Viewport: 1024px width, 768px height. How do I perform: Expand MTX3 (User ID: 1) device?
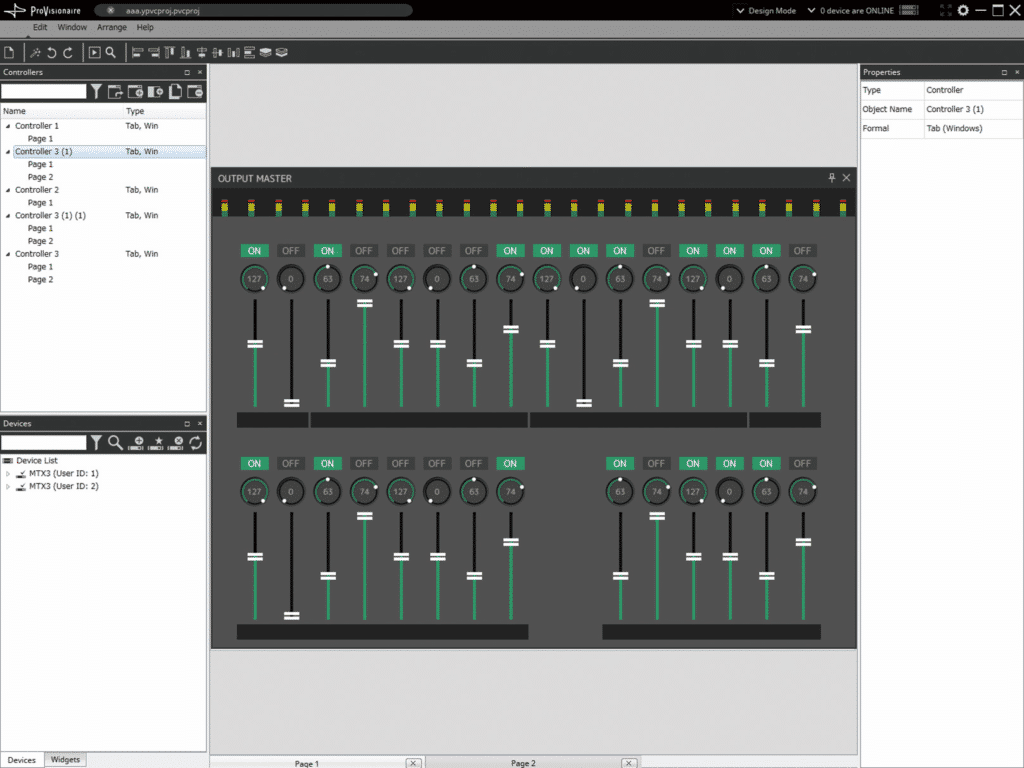[8, 473]
